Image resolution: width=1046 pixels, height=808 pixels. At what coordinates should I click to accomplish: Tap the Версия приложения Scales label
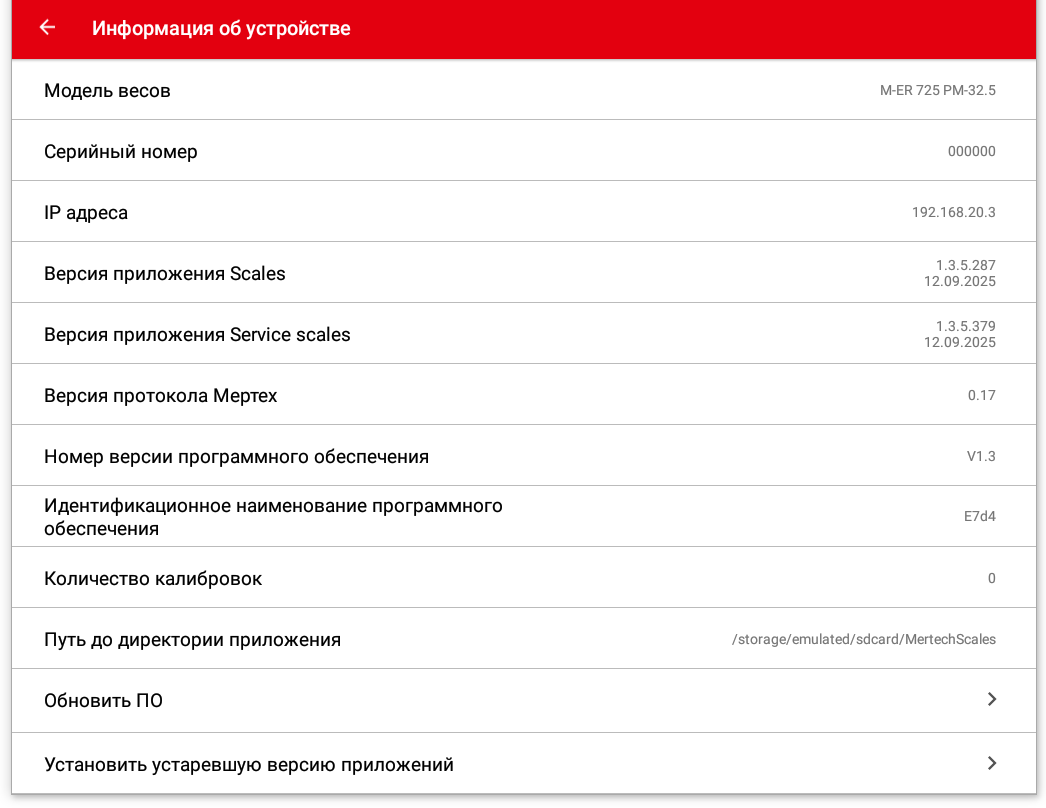click(x=164, y=274)
